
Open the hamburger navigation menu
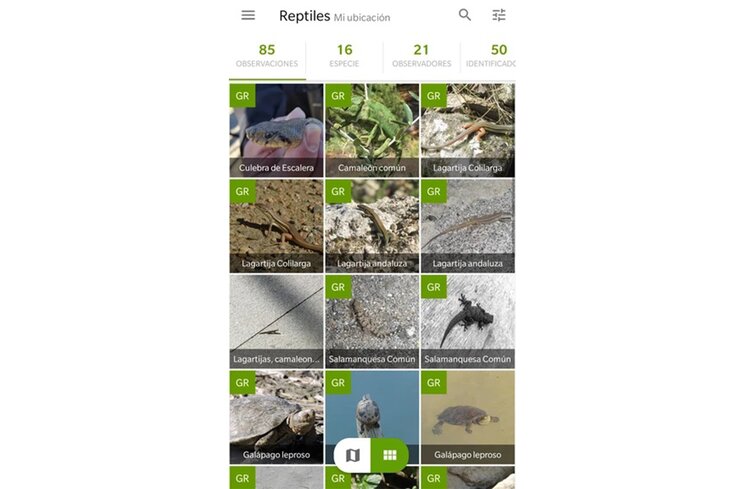[x=248, y=15]
